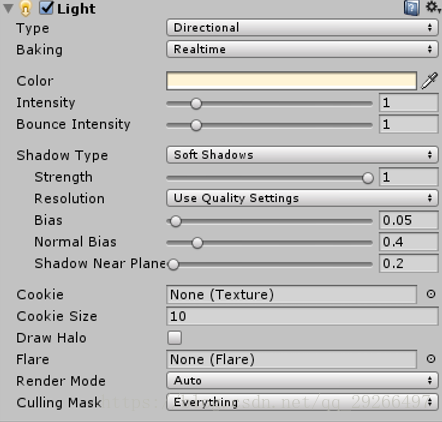
Task: Click the Render Mode label
Action: click(61, 381)
